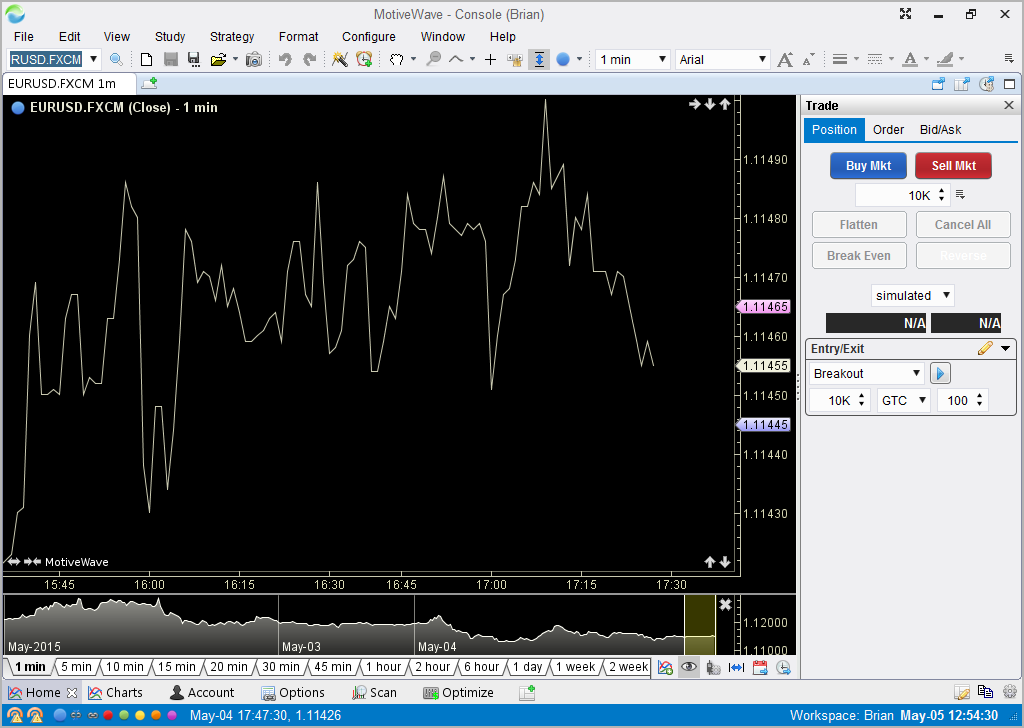Click the Cancel All button
Image resolution: width=1024 pixels, height=728 pixels.
point(963,225)
